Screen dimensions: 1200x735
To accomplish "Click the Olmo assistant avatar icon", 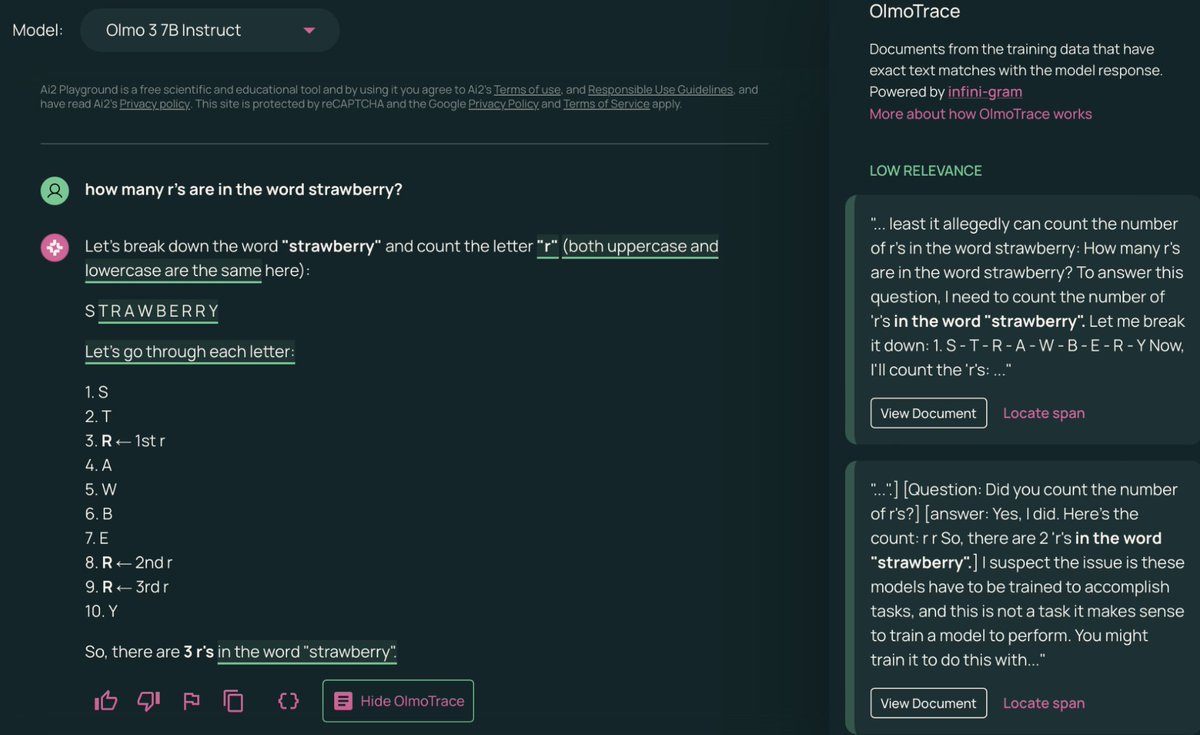I will point(55,247).
